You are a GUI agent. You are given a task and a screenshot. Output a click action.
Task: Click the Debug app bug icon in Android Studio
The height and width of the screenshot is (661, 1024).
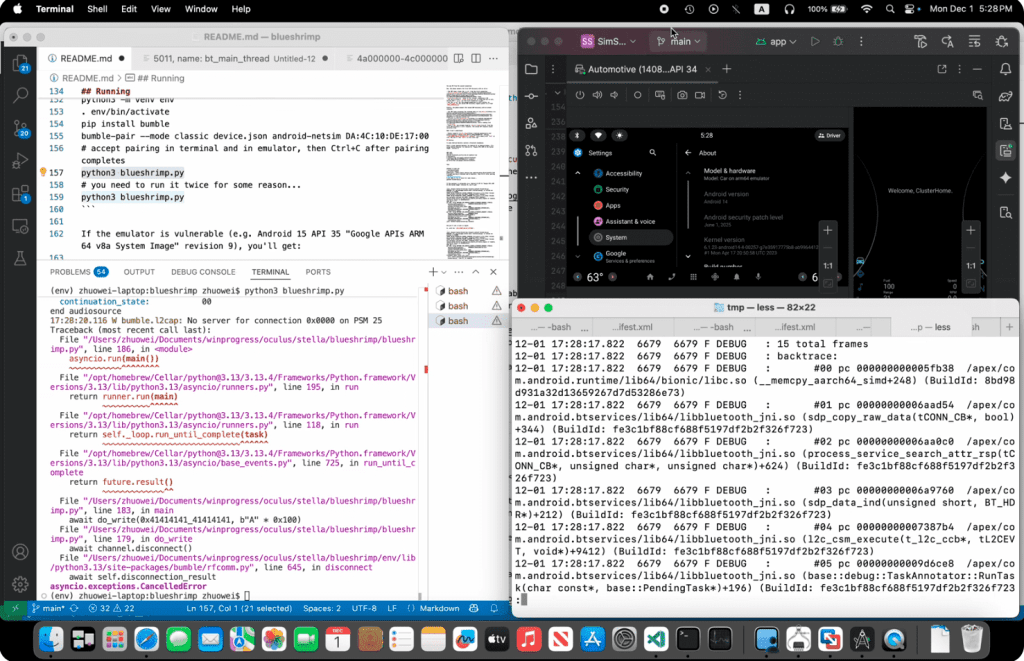click(839, 41)
